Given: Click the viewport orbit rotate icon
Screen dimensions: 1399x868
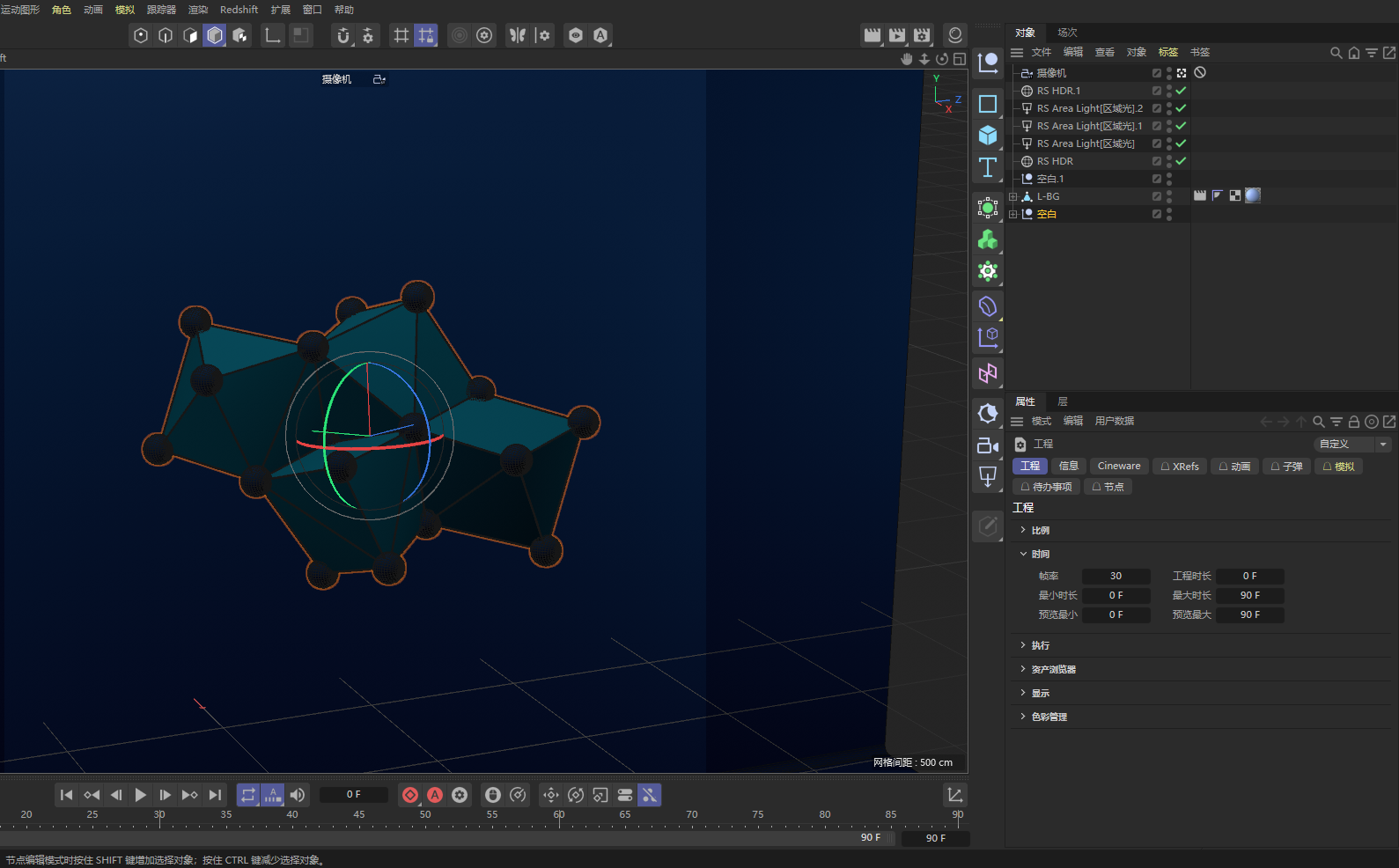Looking at the screenshot, I should point(942,59).
